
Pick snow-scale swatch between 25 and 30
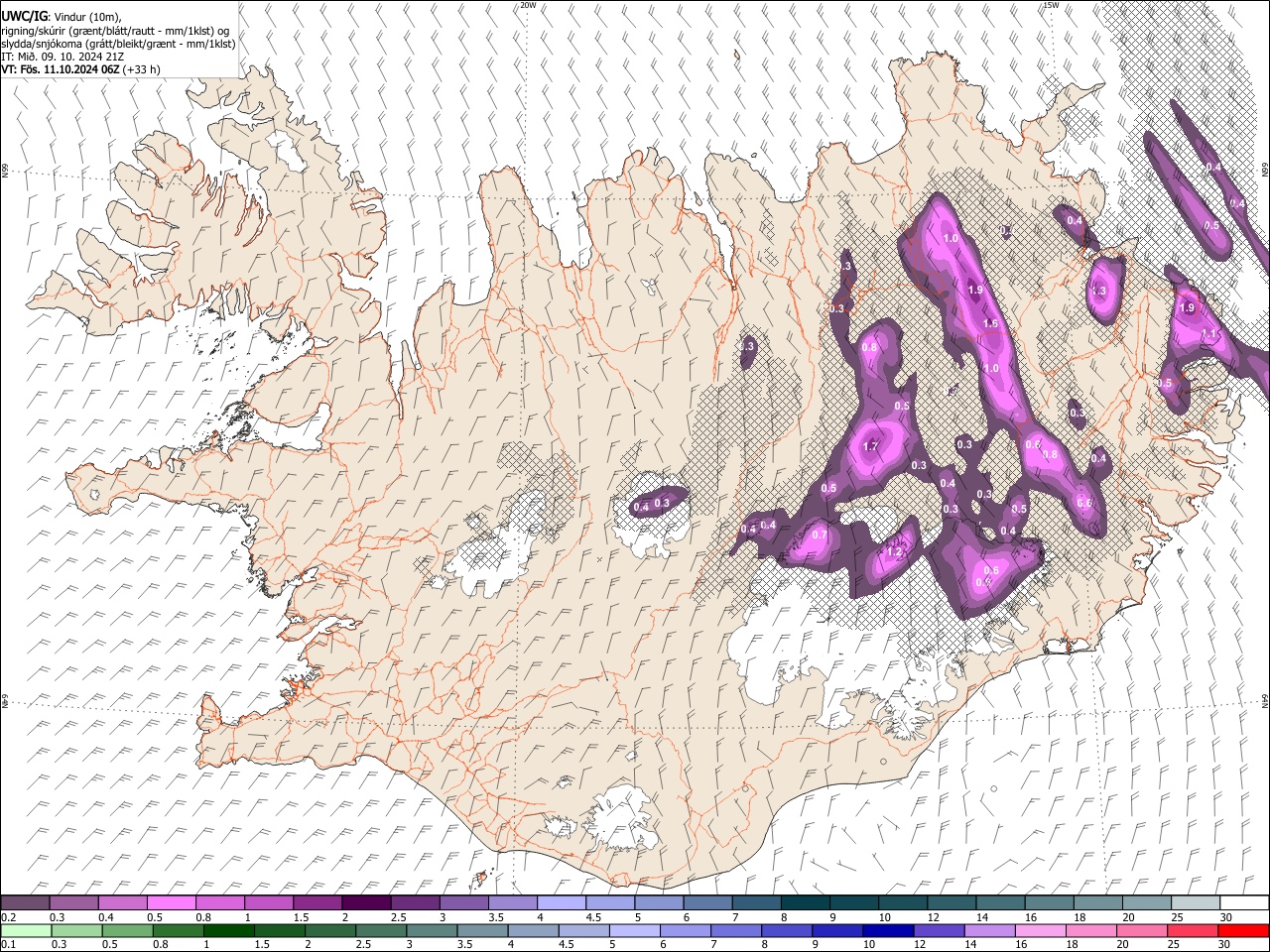click(1197, 903)
